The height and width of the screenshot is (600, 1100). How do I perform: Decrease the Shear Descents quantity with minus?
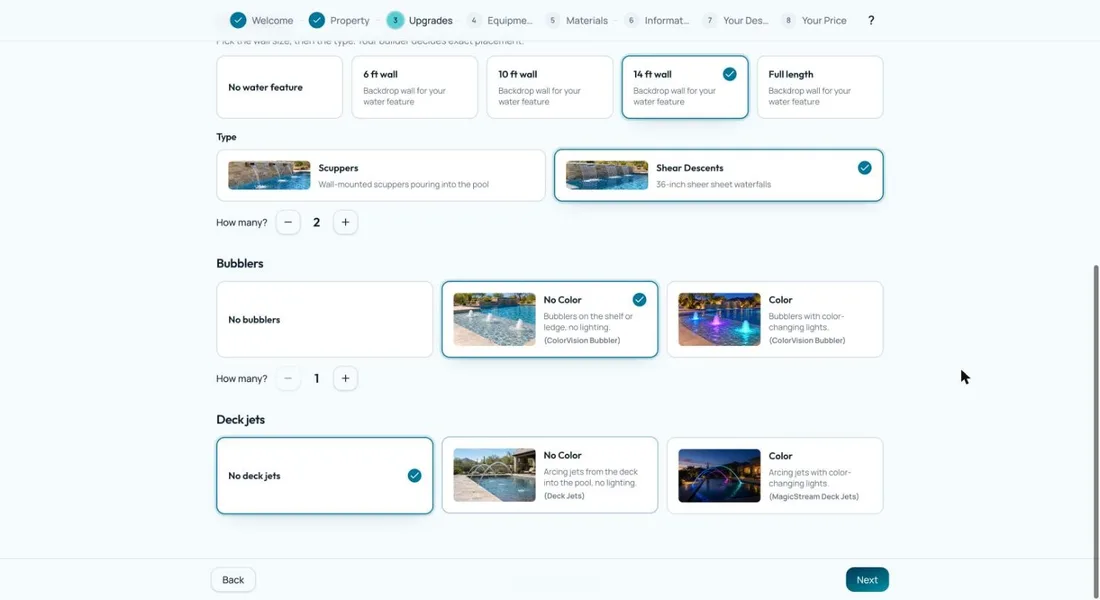[288, 222]
